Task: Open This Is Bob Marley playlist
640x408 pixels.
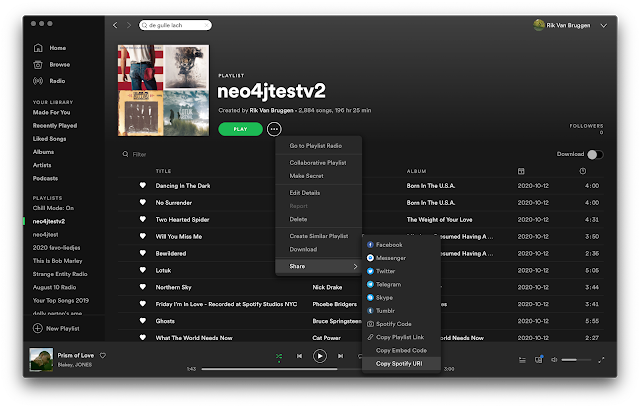Action: (x=58, y=261)
